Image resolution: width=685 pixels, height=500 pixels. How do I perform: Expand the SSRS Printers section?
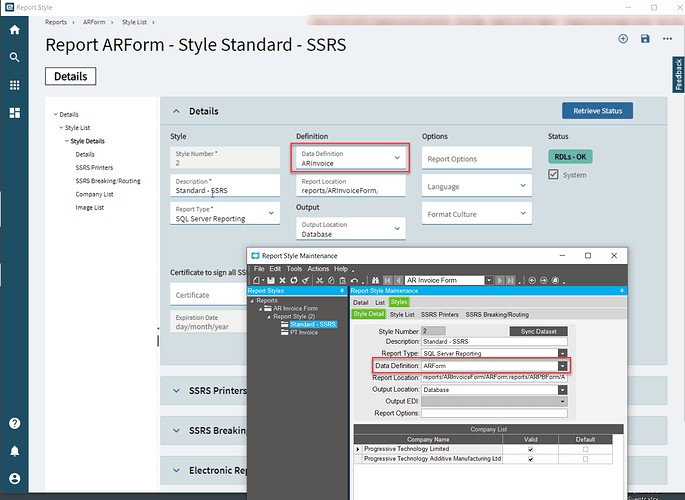click(x=176, y=390)
